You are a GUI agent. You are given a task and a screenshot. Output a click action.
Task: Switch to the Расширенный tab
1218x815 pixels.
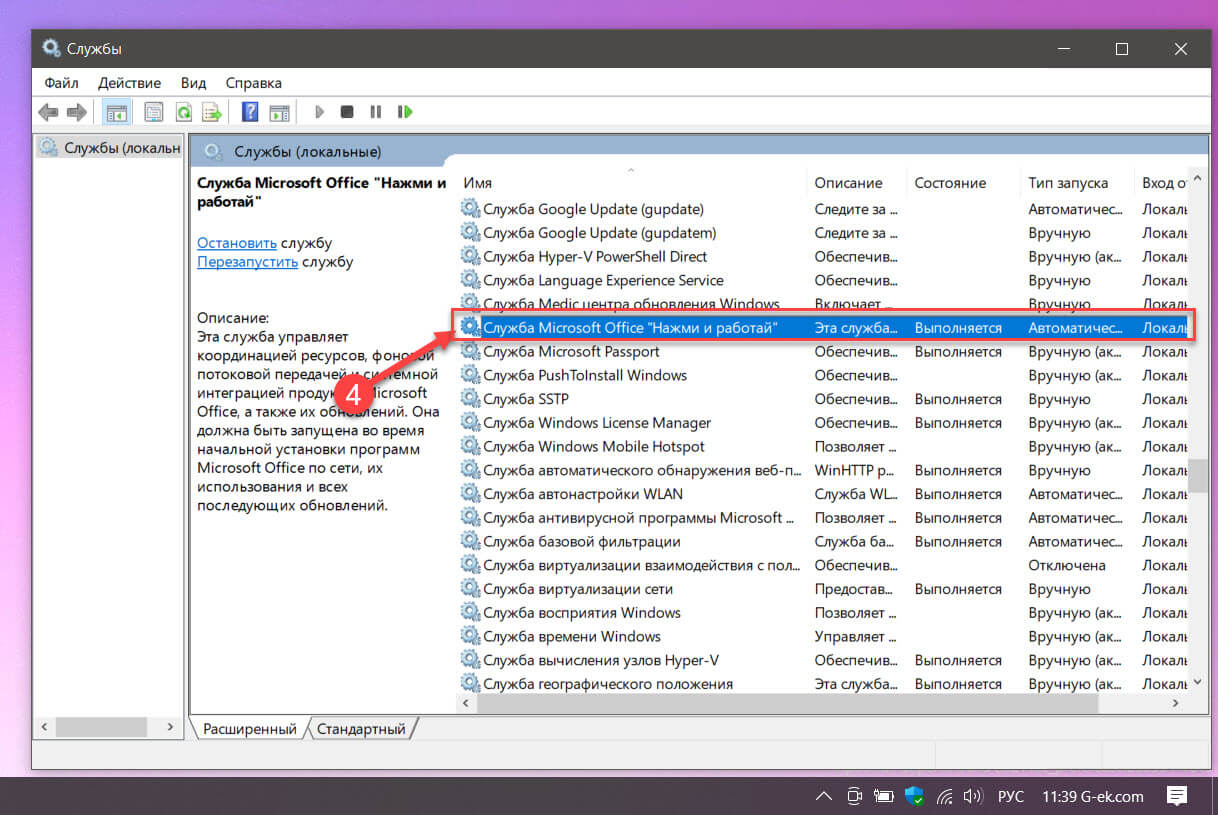(x=249, y=729)
